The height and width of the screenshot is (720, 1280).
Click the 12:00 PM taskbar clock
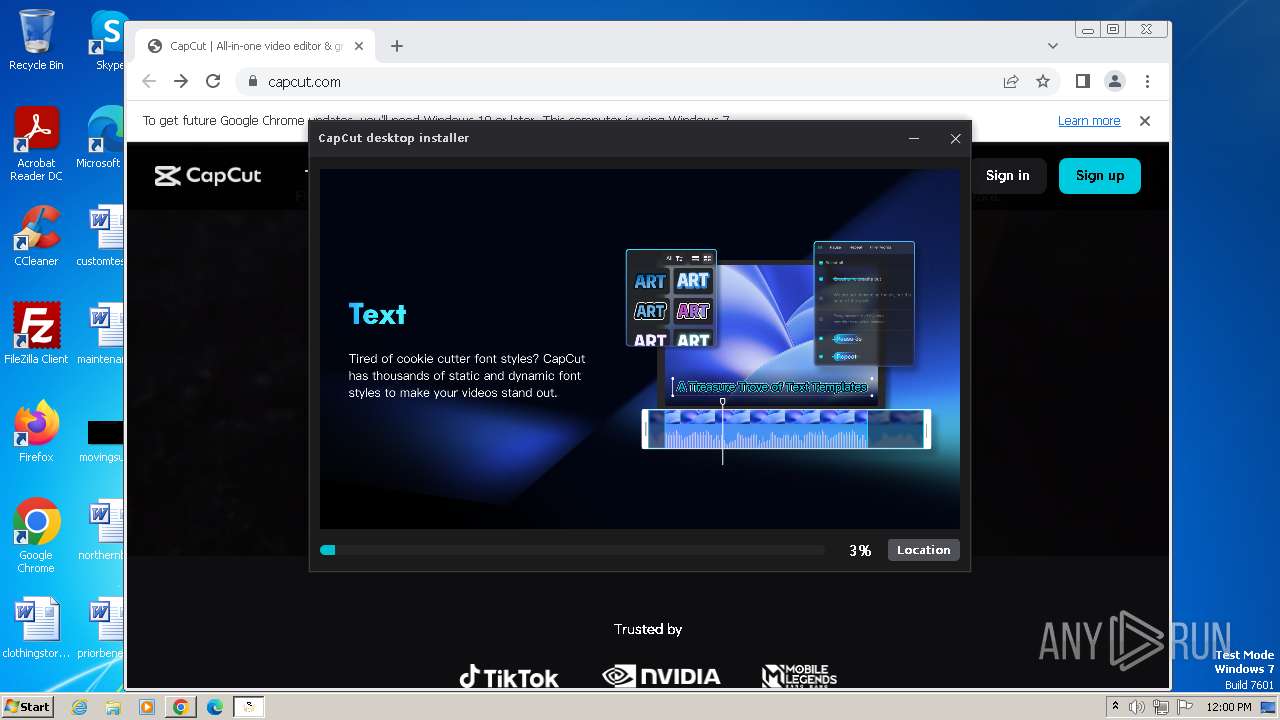(x=1229, y=707)
